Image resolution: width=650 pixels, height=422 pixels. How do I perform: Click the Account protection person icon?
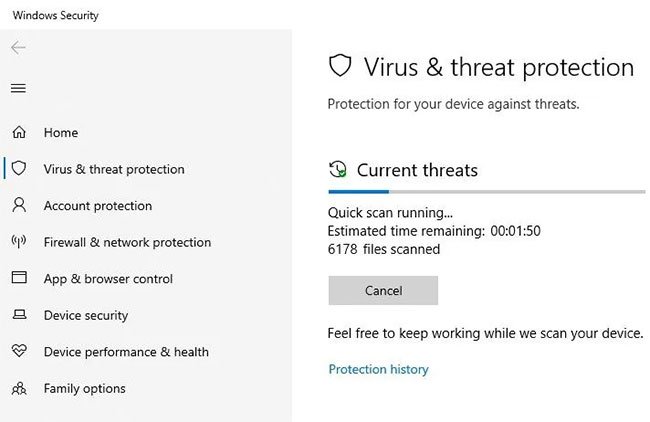pyautogui.click(x=19, y=205)
